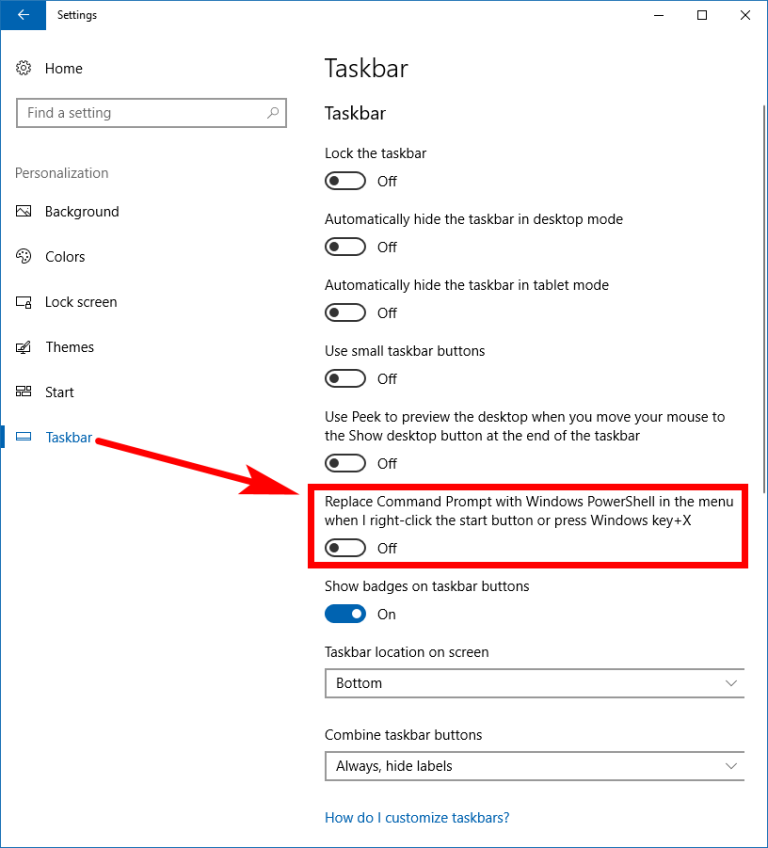Click the Themes icon

pos(23,347)
